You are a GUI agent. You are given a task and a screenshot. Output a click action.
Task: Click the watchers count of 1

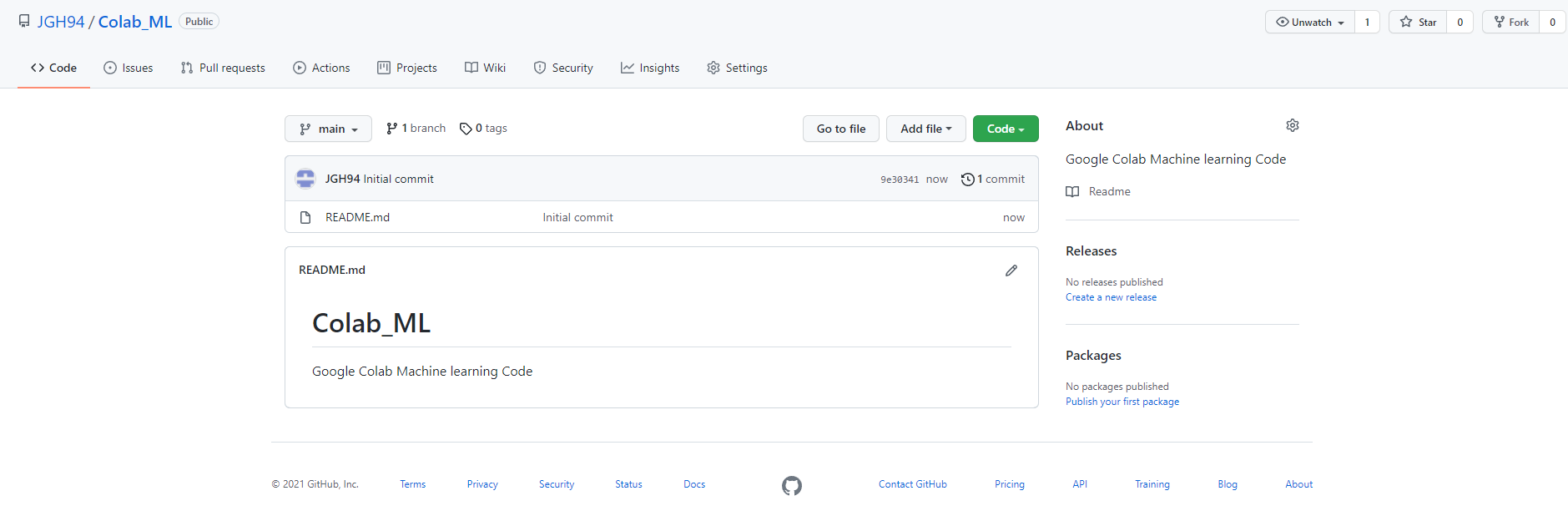(1367, 23)
